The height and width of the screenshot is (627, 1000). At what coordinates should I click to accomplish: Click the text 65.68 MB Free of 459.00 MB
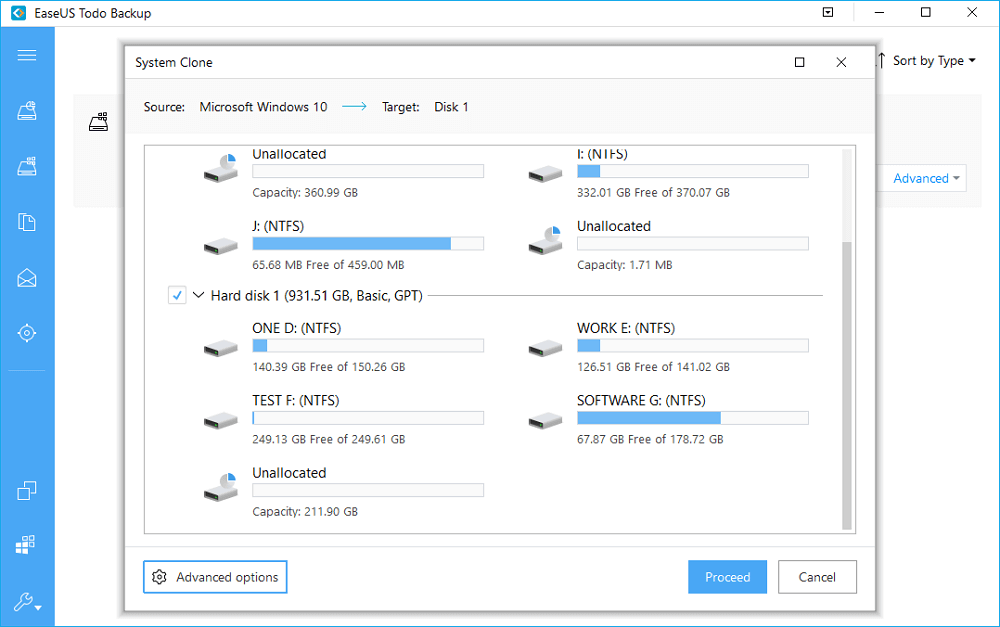point(328,265)
